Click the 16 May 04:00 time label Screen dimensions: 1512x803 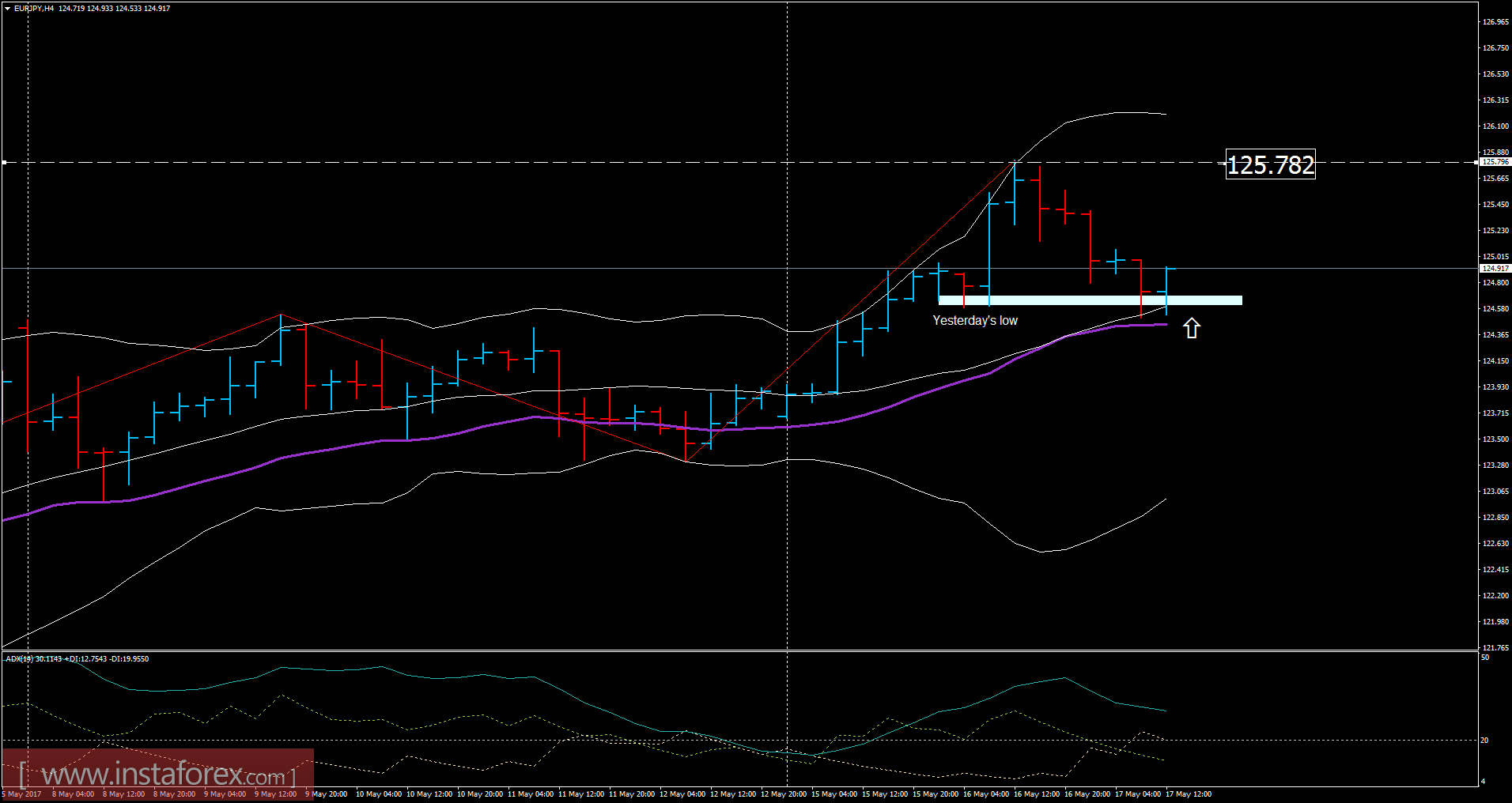click(986, 794)
